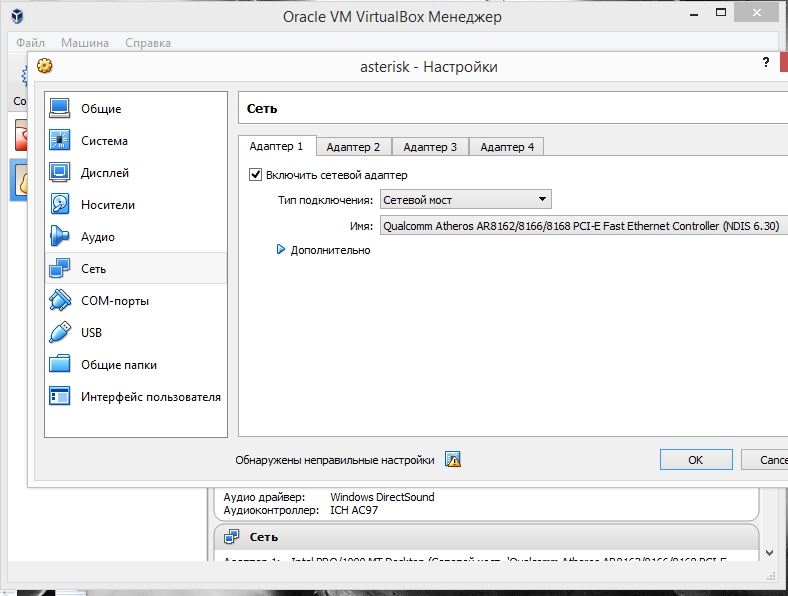This screenshot has height=596, width=788.
Task: Select Система label in settings list
Action: point(104,141)
